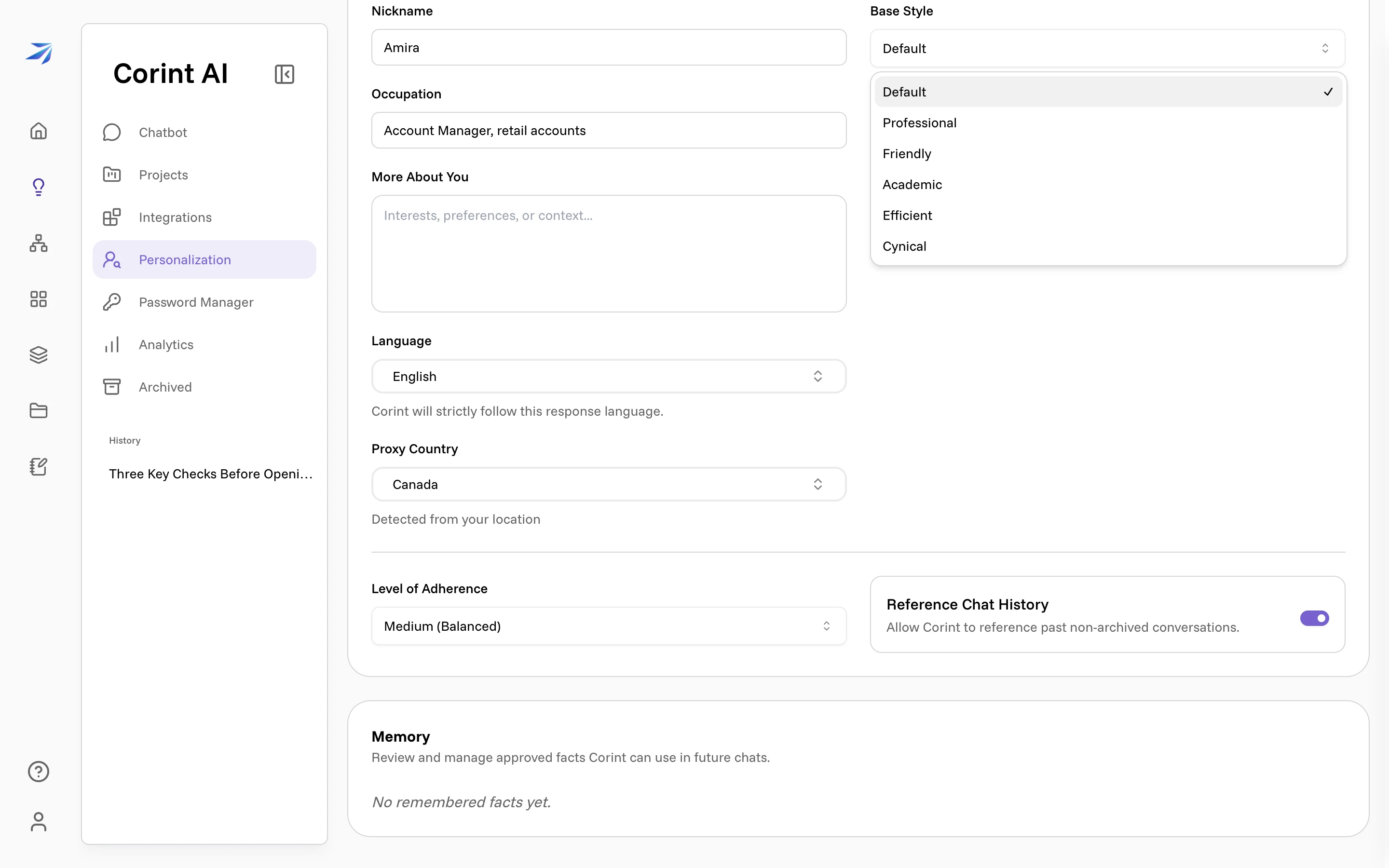Open the Integrations section
This screenshot has height=868, width=1389.
tap(204, 217)
